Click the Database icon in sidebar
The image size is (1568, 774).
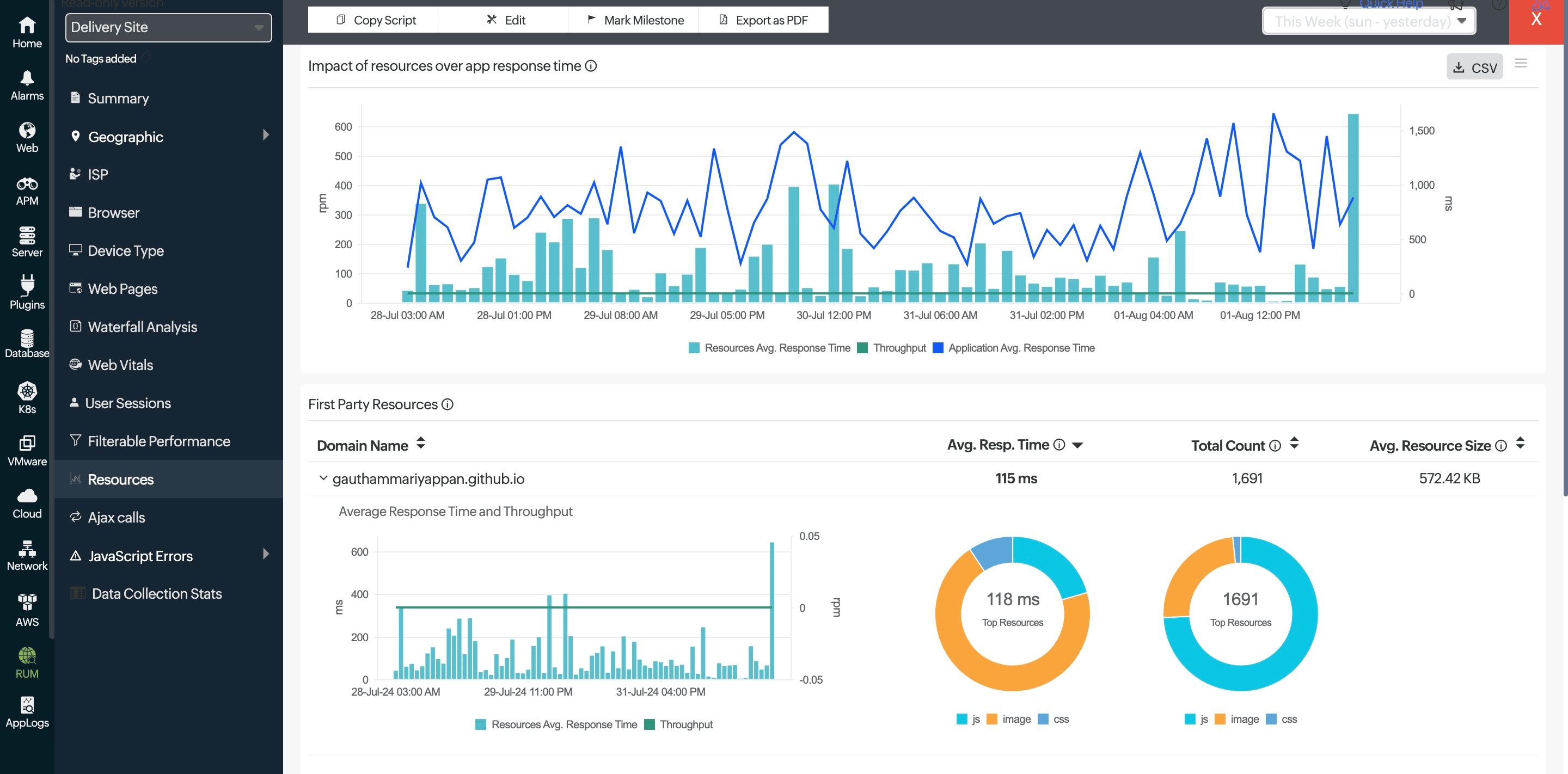tap(27, 339)
